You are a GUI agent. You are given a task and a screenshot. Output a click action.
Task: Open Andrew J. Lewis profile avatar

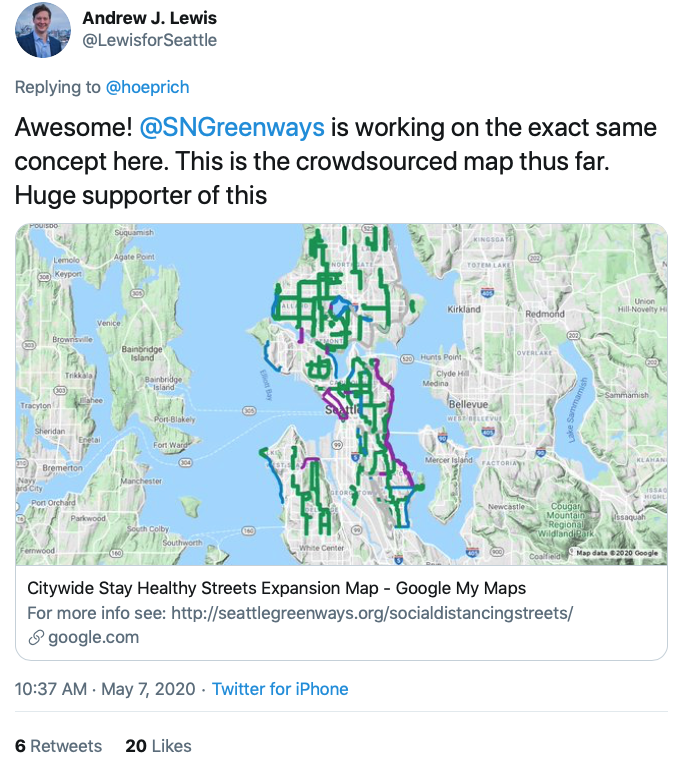[43, 29]
